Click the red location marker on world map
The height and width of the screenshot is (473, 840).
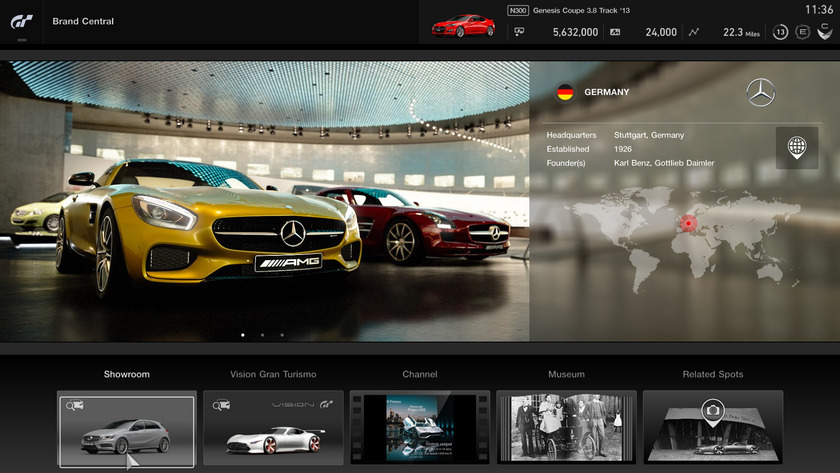[x=688, y=223]
